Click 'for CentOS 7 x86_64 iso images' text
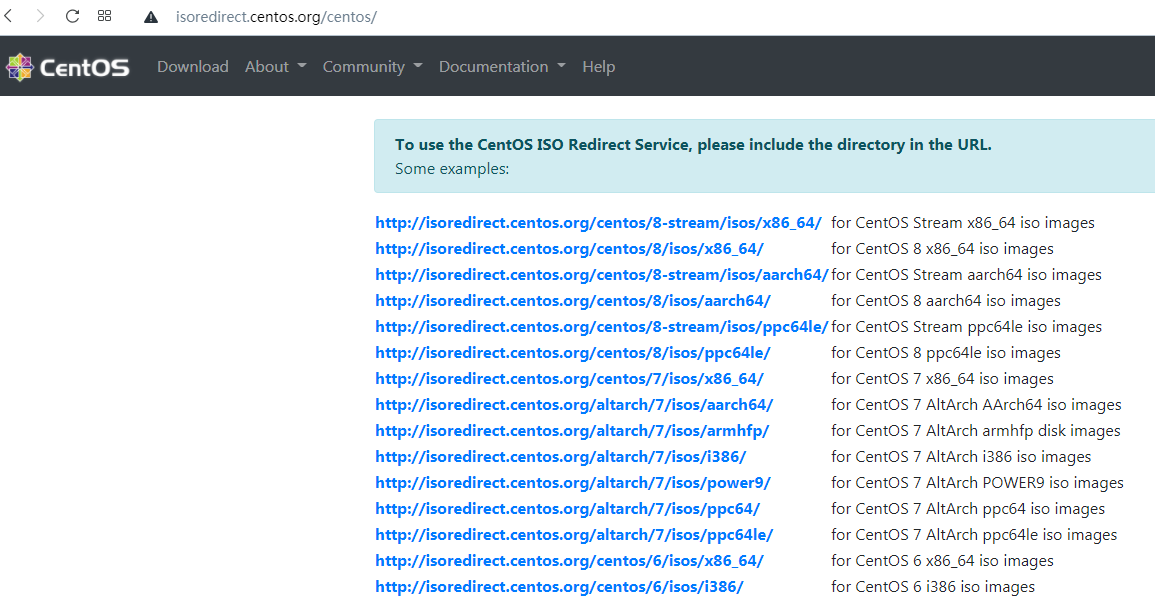1155x611 pixels. coord(942,379)
